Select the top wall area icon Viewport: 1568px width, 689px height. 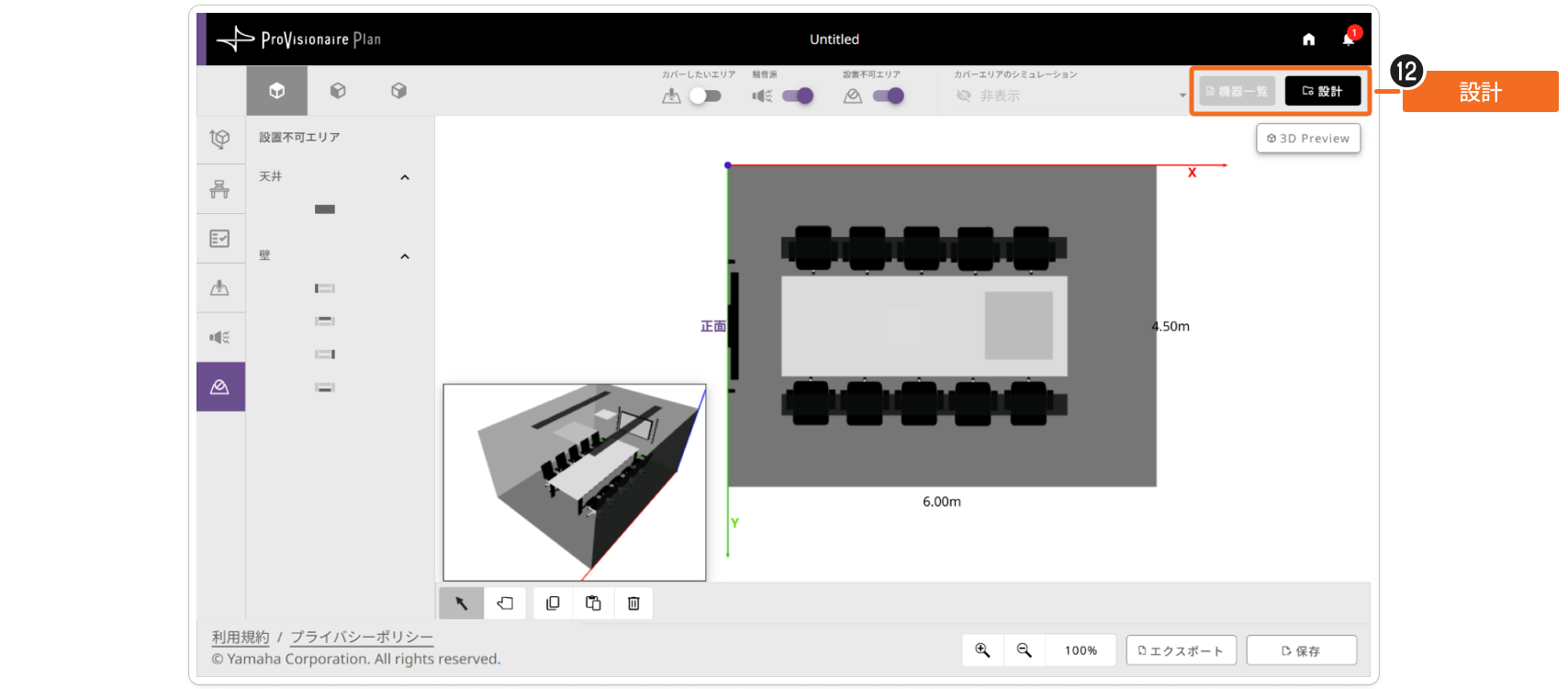[x=325, y=322]
